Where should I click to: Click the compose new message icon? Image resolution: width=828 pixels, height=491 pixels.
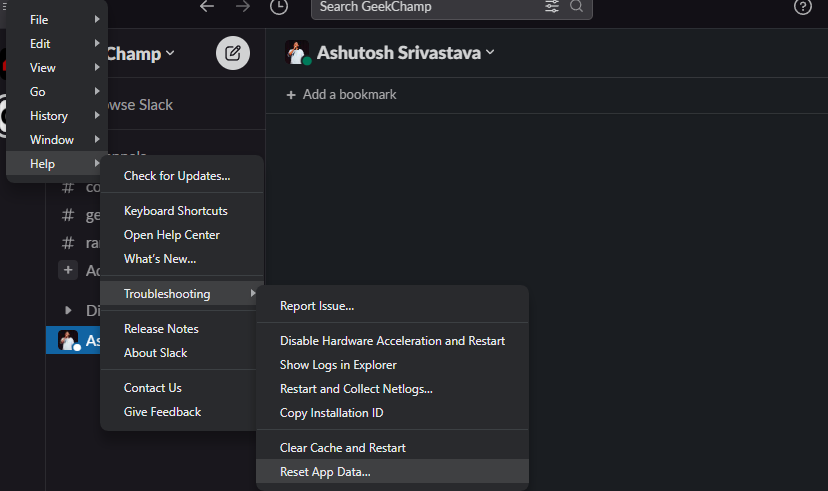233,53
